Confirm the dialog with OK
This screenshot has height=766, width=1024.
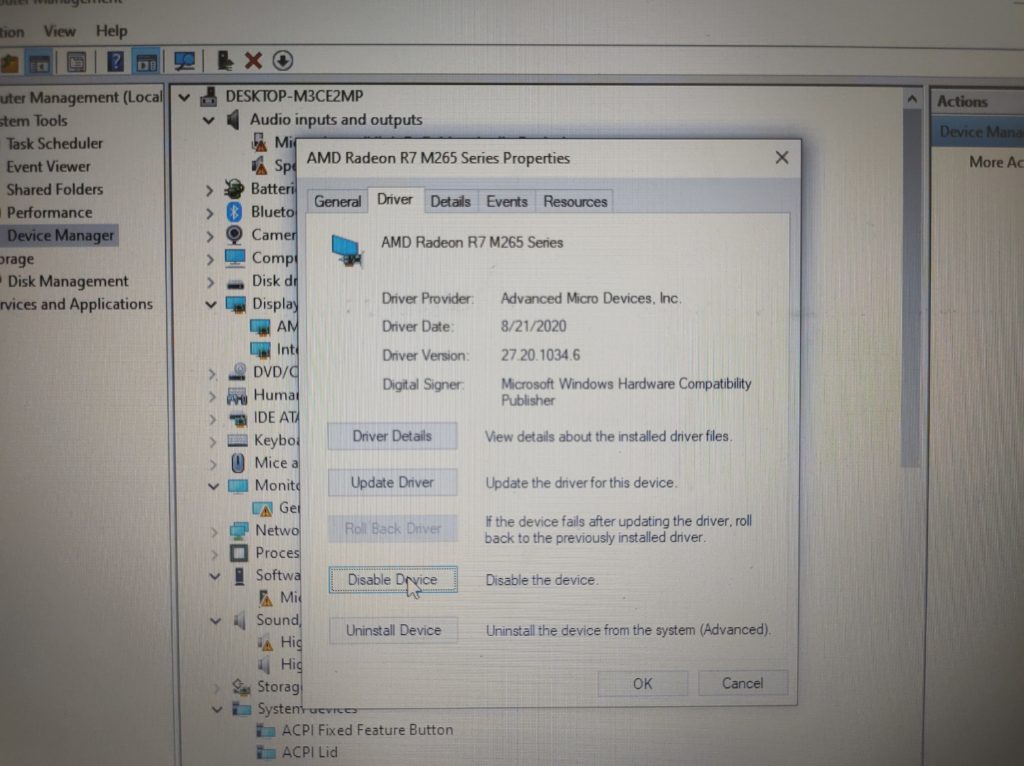tap(643, 683)
